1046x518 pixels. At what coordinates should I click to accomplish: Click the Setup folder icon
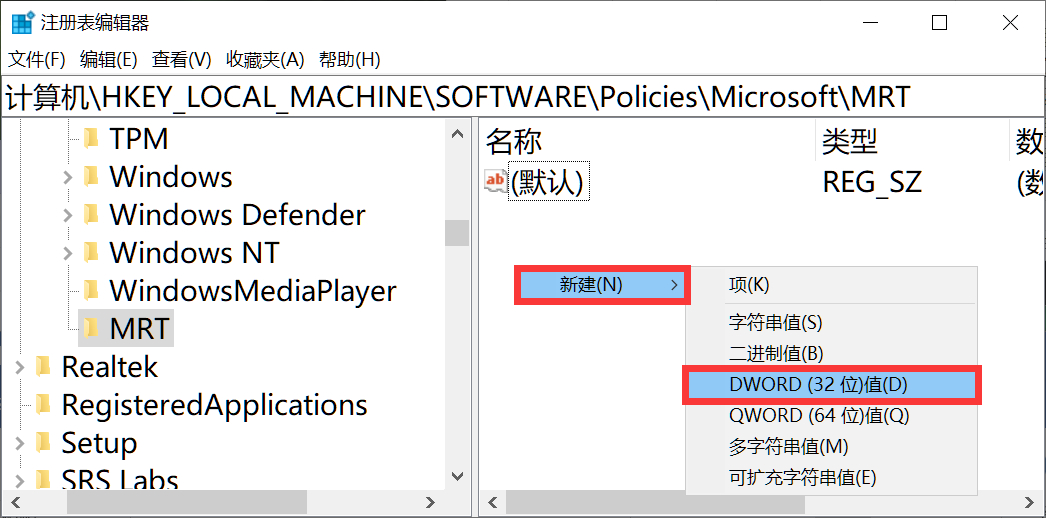tap(43, 442)
